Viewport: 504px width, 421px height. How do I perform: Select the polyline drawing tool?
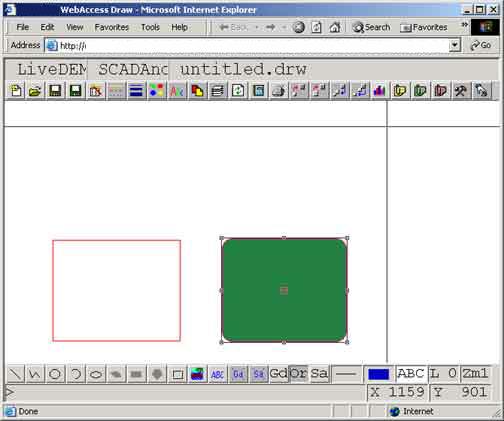click(35, 374)
